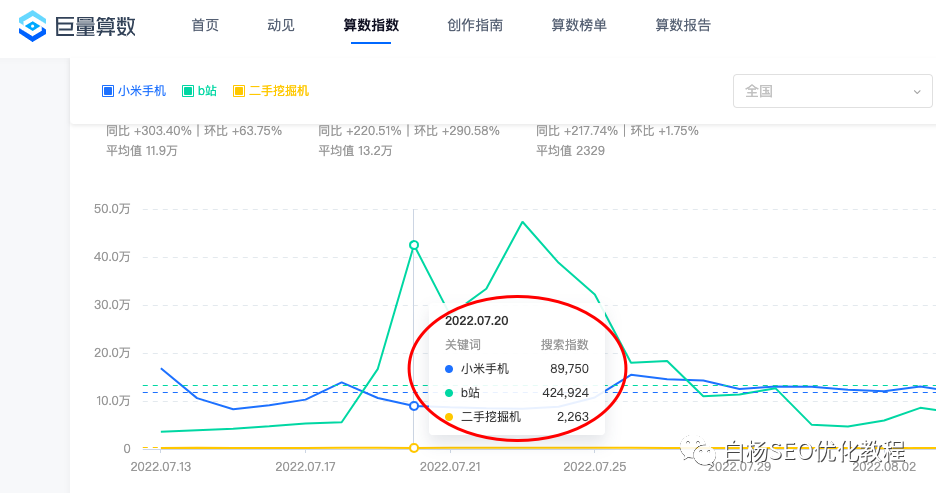This screenshot has width=936, height=493.
Task: Click the 小米手机 blue marker on the chart
Action: (x=414, y=406)
